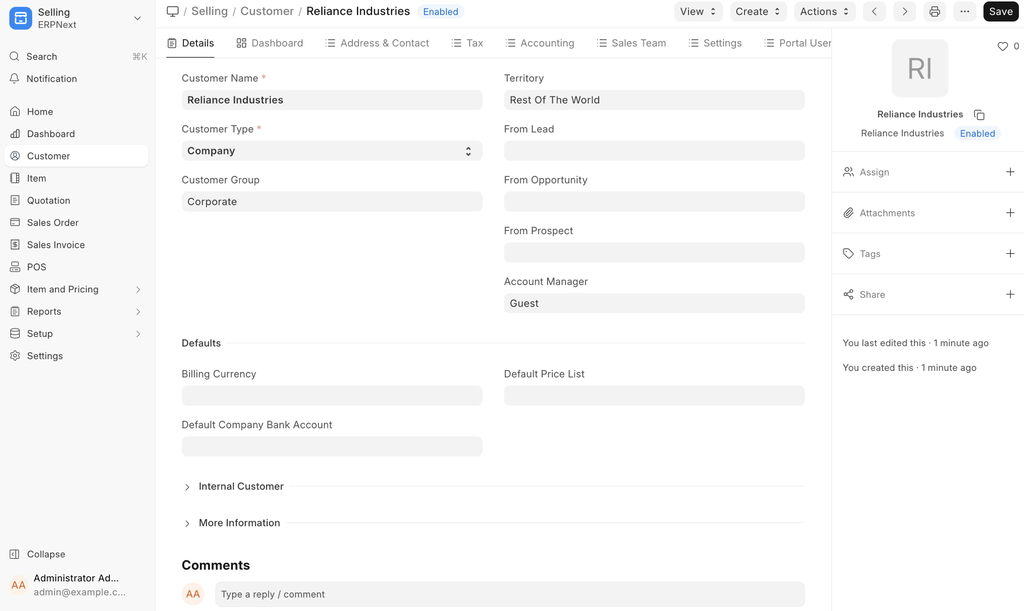Expand the More Information section
Screen dimensions: 1024x611
(x=238, y=523)
